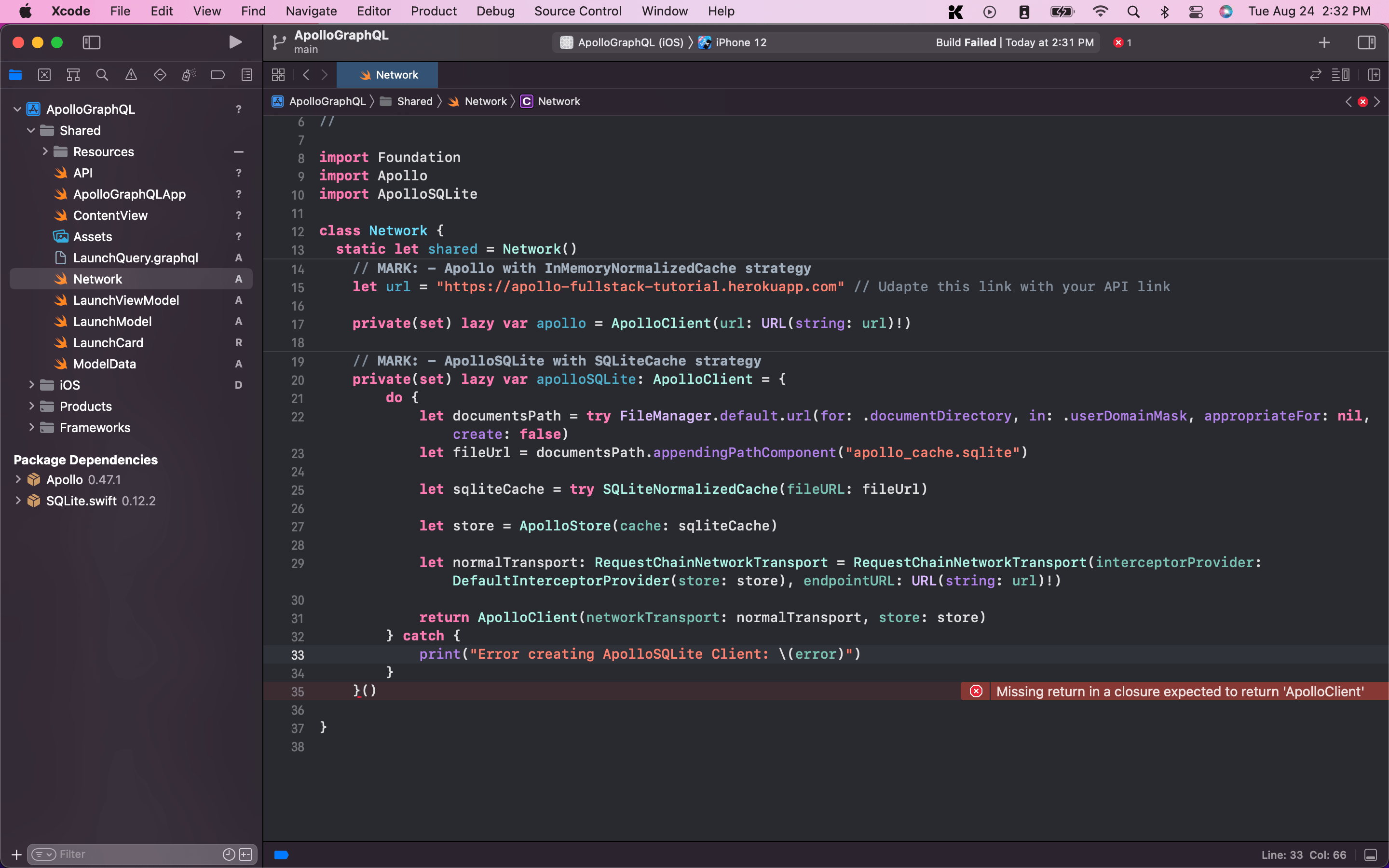The height and width of the screenshot is (868, 1389).
Task: Expand the Apollo 0.47.1 package
Action: click(18, 479)
